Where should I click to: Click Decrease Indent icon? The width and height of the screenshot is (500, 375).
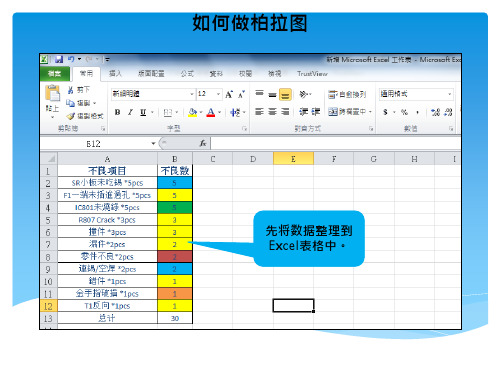[303, 112]
